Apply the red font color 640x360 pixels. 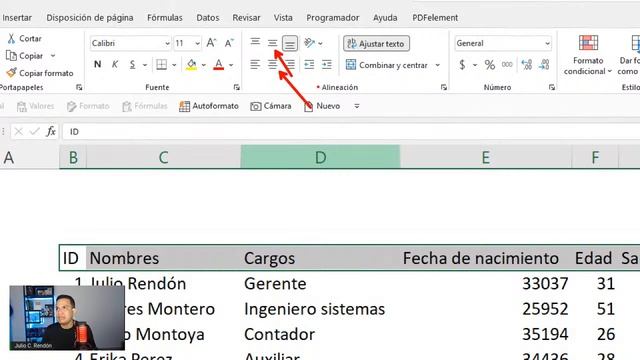(219, 64)
